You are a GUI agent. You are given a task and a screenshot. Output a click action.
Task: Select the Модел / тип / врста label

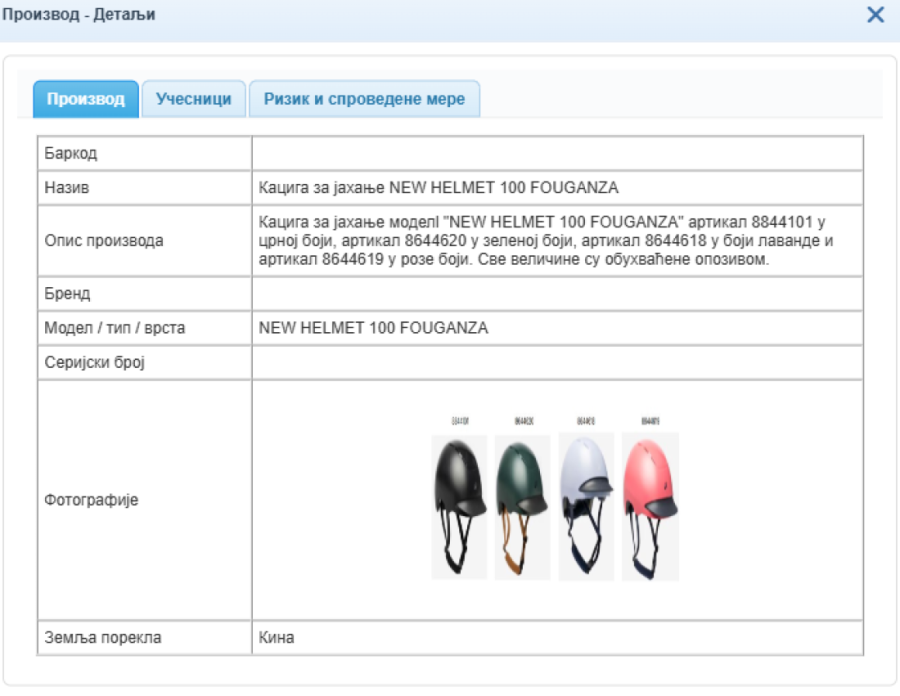(115, 328)
